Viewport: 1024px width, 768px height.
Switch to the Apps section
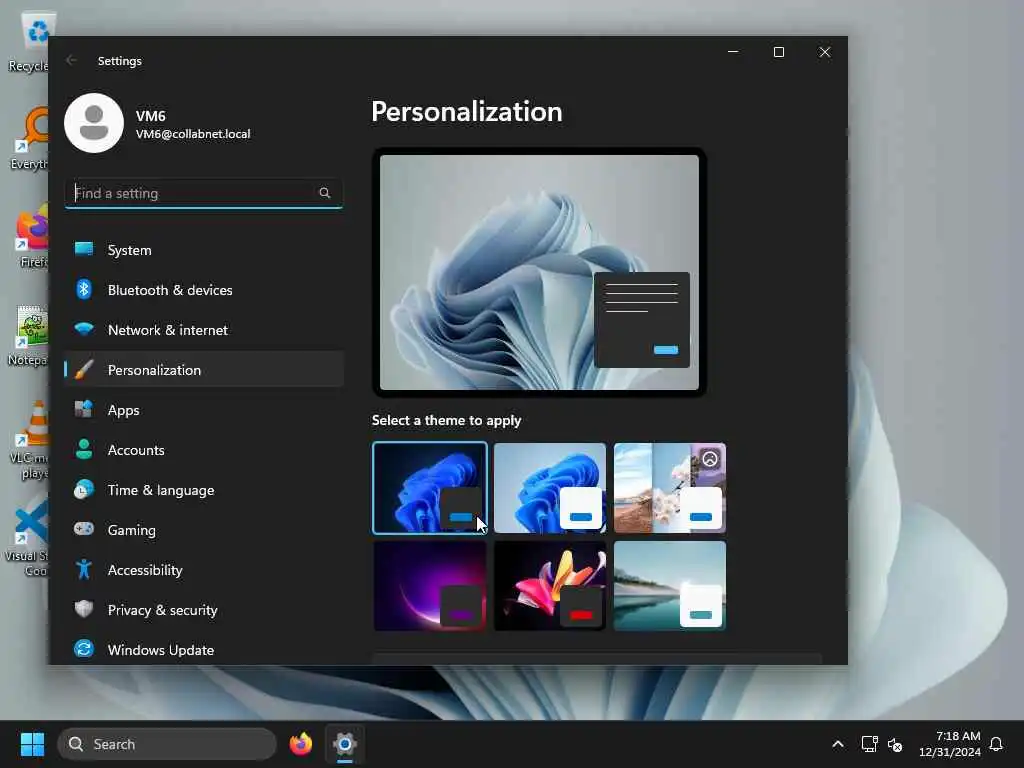(x=123, y=410)
